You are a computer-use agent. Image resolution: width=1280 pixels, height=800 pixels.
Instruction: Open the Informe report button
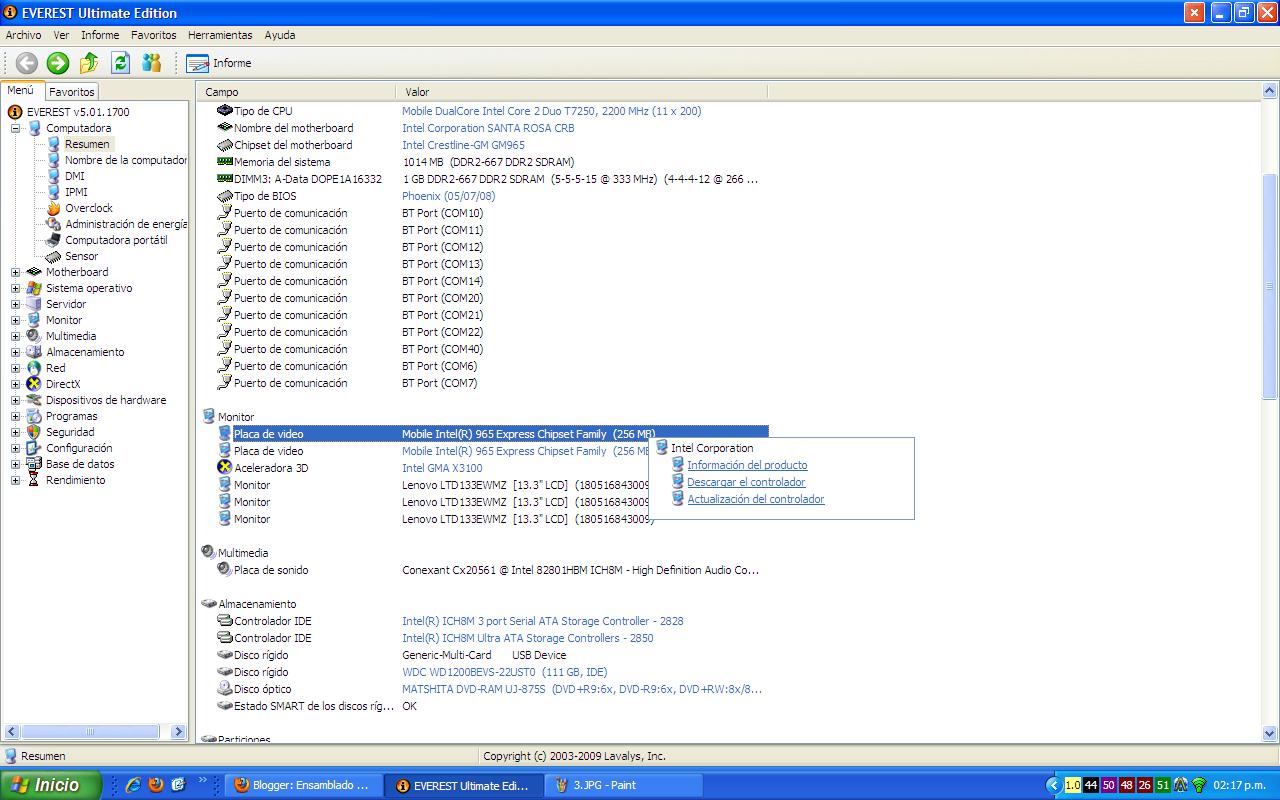click(x=219, y=63)
